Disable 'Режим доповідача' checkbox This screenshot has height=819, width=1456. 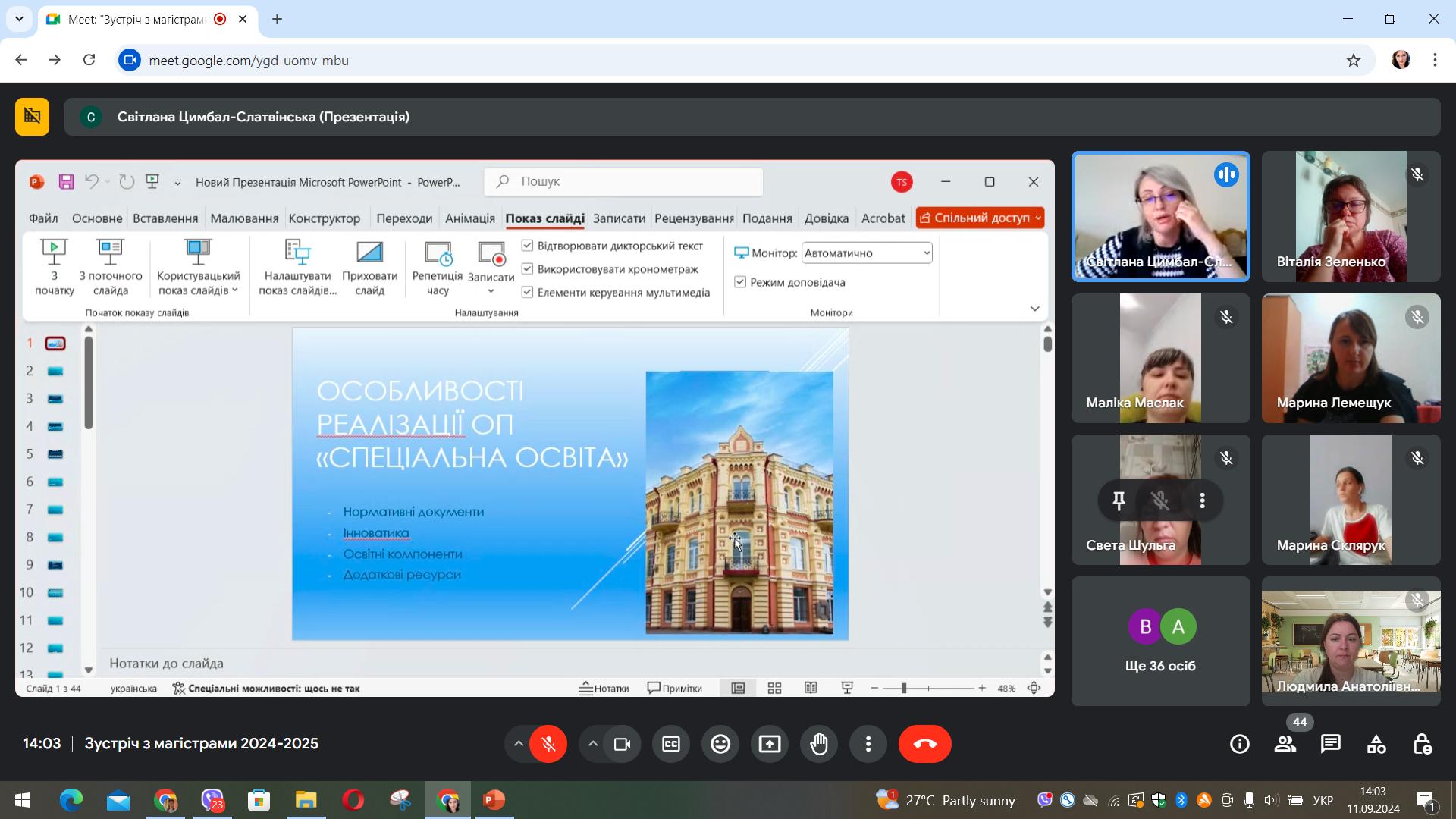click(740, 282)
